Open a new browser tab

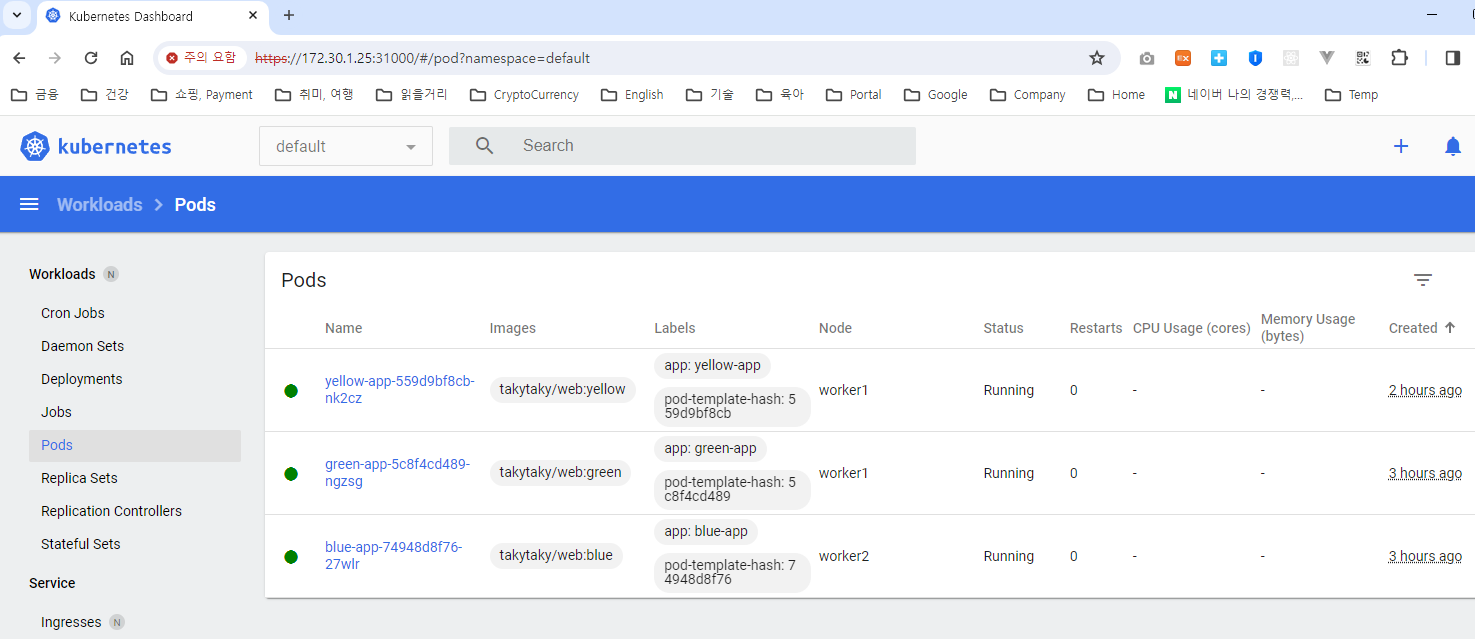289,15
